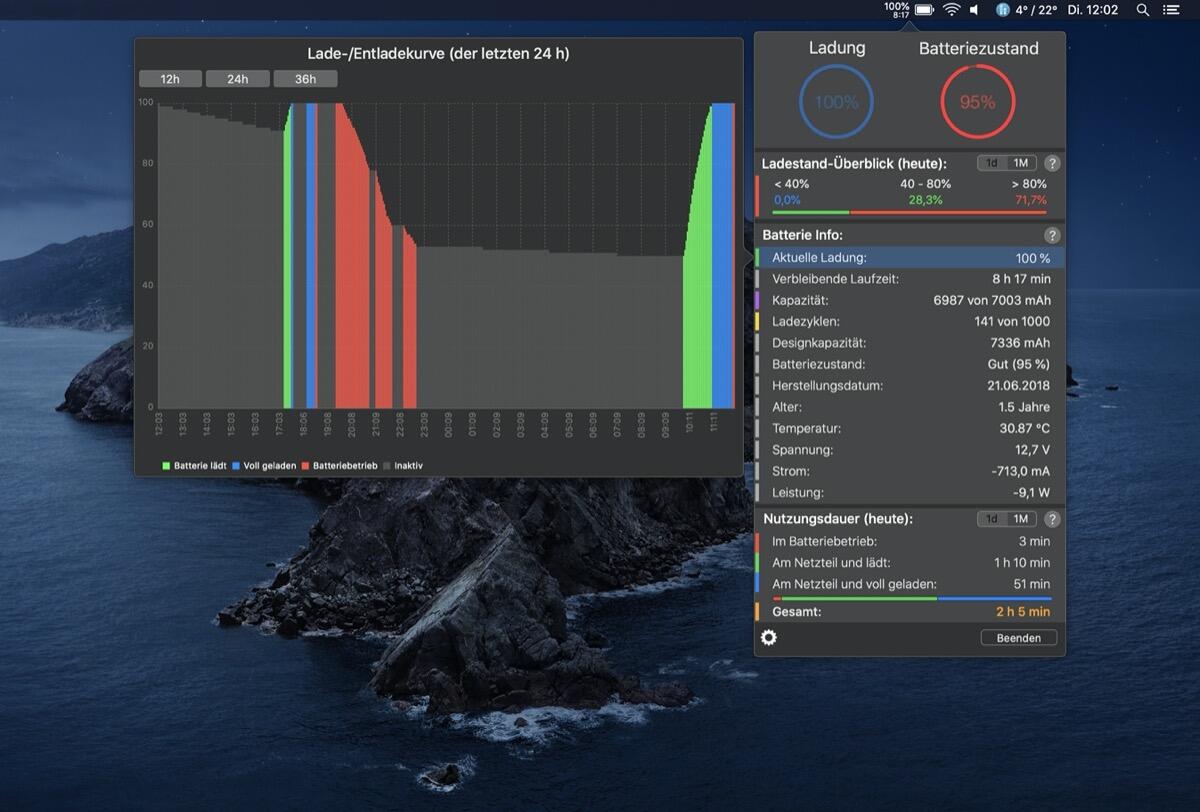Open settings via the gear icon
Screen dimensions: 1200x812
point(769,638)
